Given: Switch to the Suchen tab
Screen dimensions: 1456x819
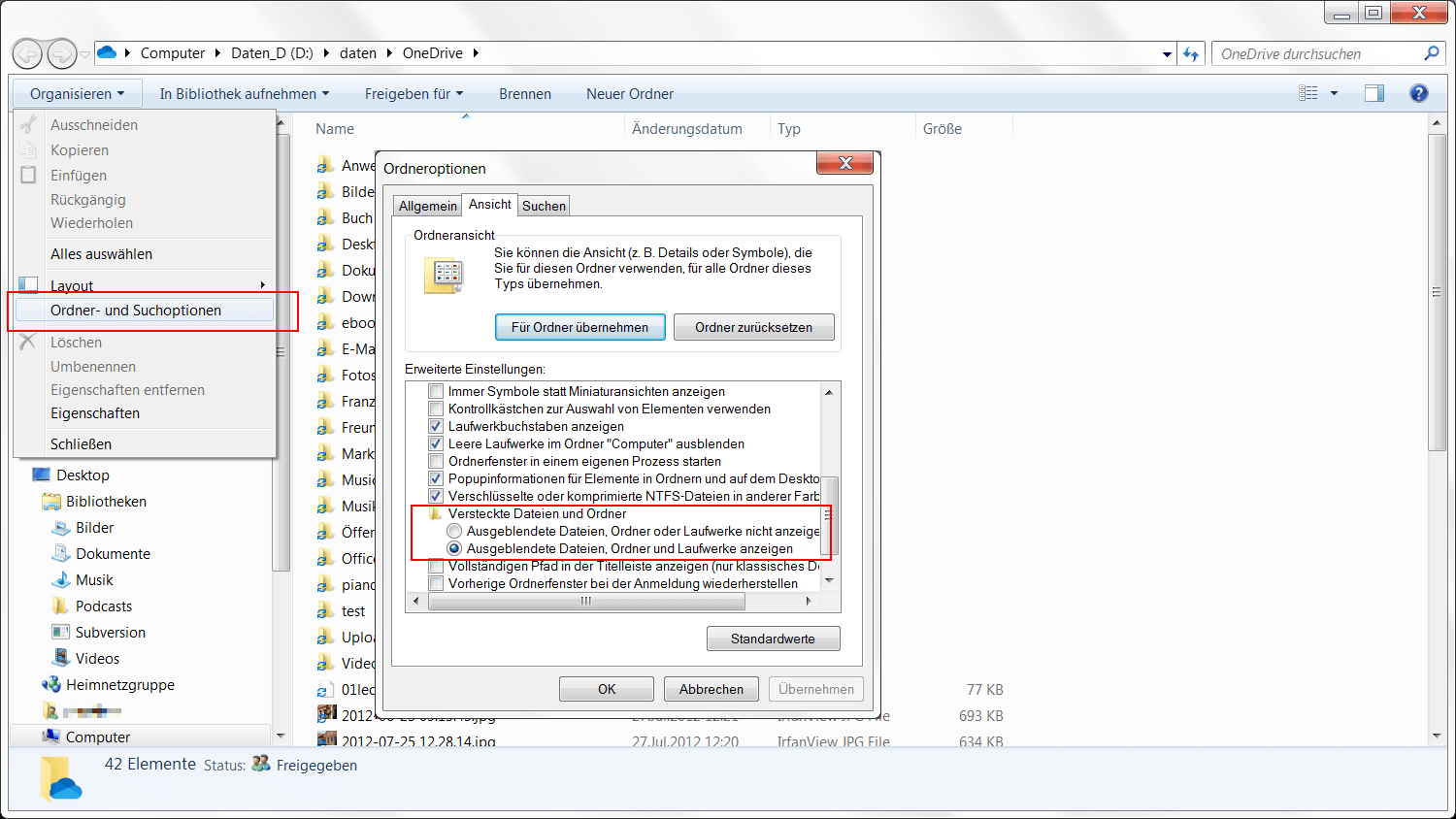Looking at the screenshot, I should tap(544, 206).
